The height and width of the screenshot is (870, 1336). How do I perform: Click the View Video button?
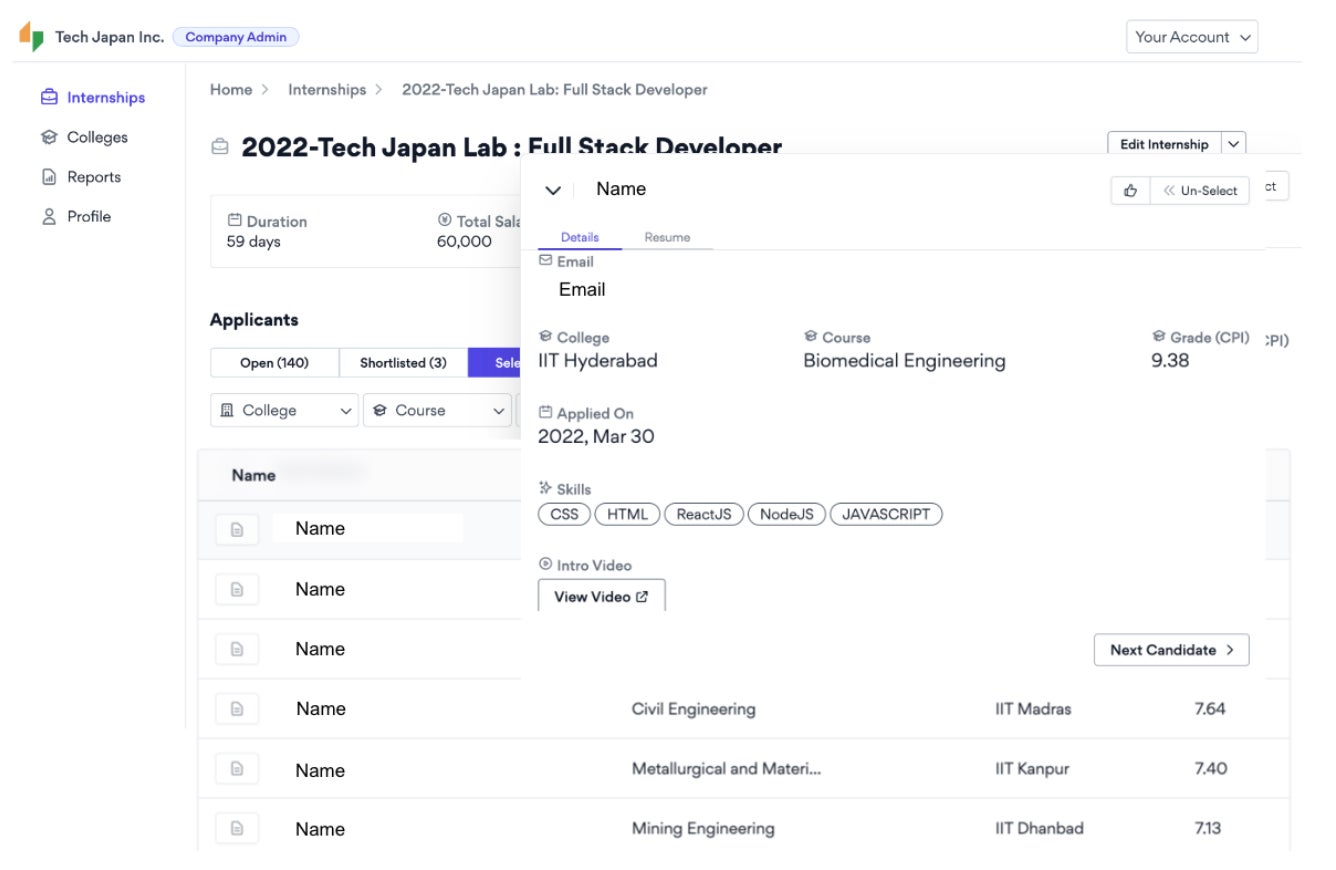click(x=601, y=597)
